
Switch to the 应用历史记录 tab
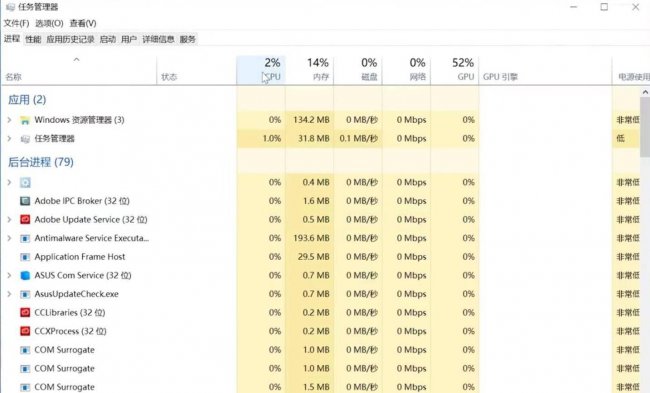(70, 39)
